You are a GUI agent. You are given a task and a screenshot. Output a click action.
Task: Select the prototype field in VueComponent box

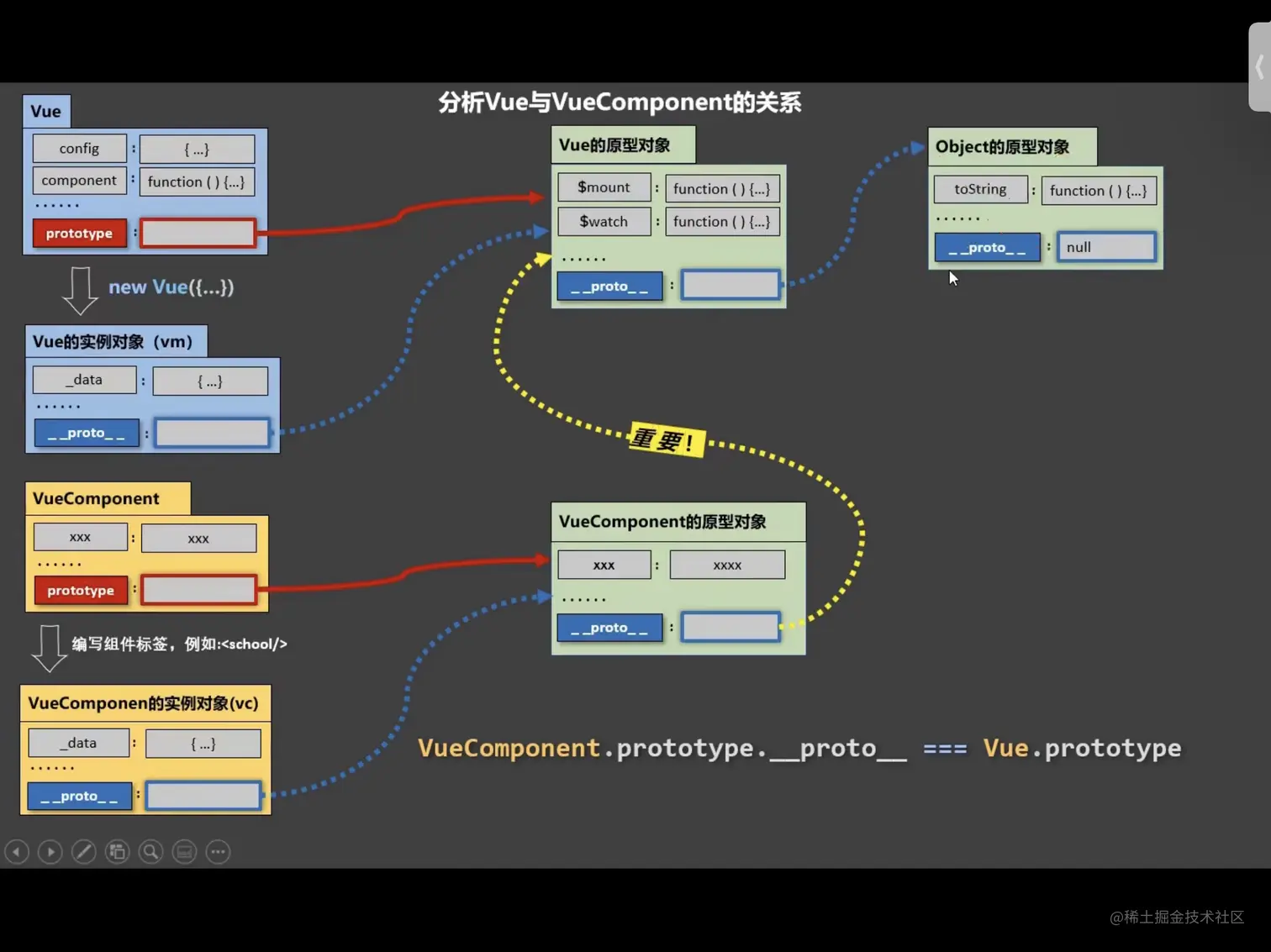click(81, 590)
